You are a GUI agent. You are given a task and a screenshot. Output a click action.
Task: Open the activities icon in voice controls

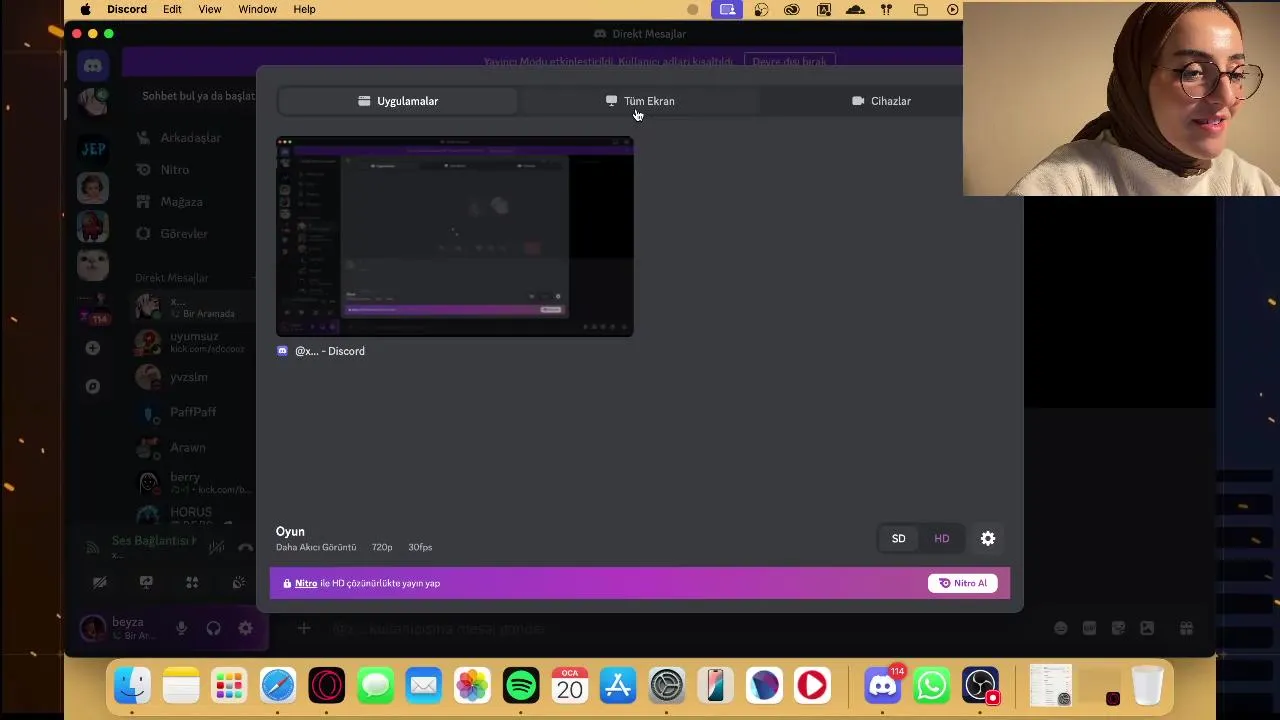coord(192,582)
